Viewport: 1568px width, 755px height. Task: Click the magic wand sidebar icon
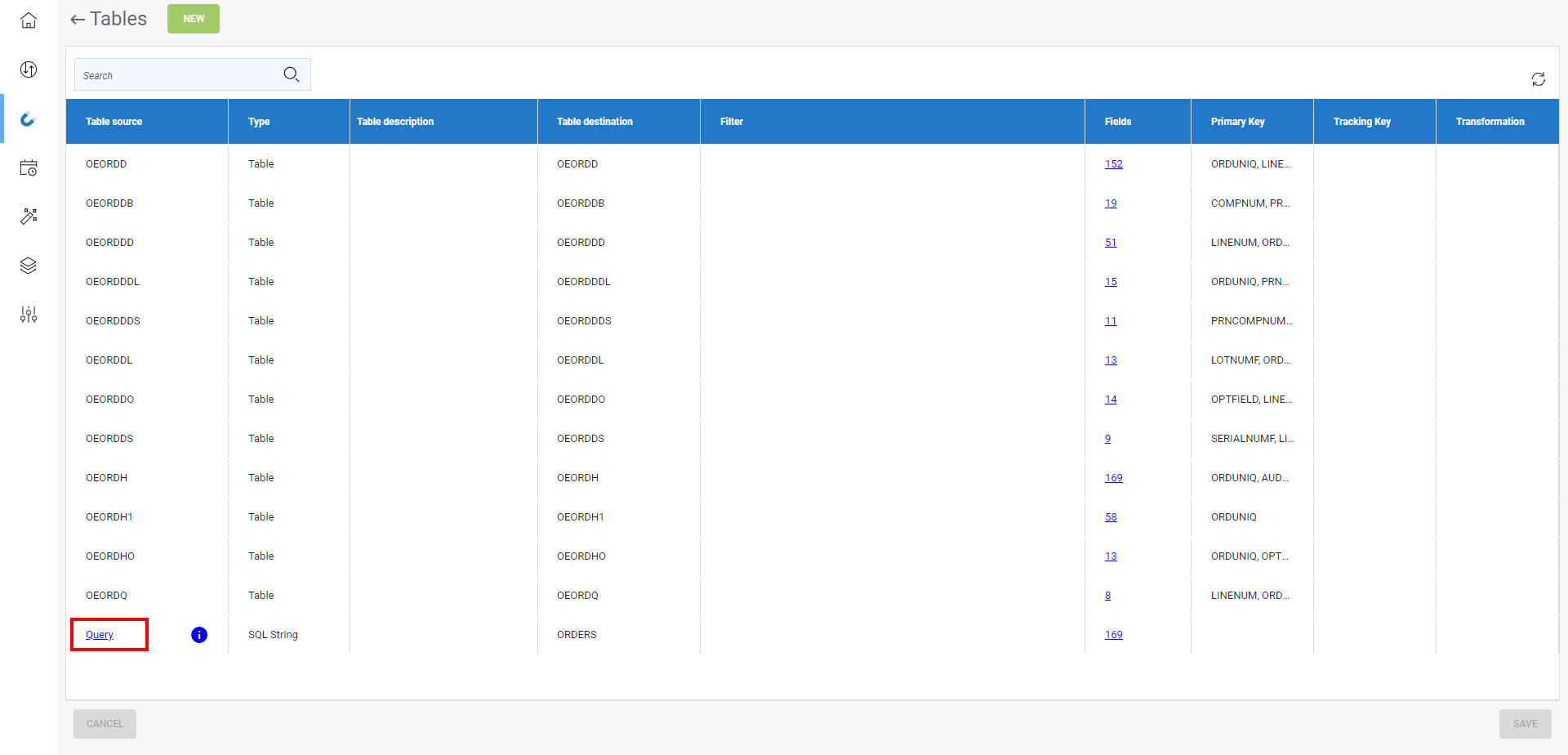point(29,217)
